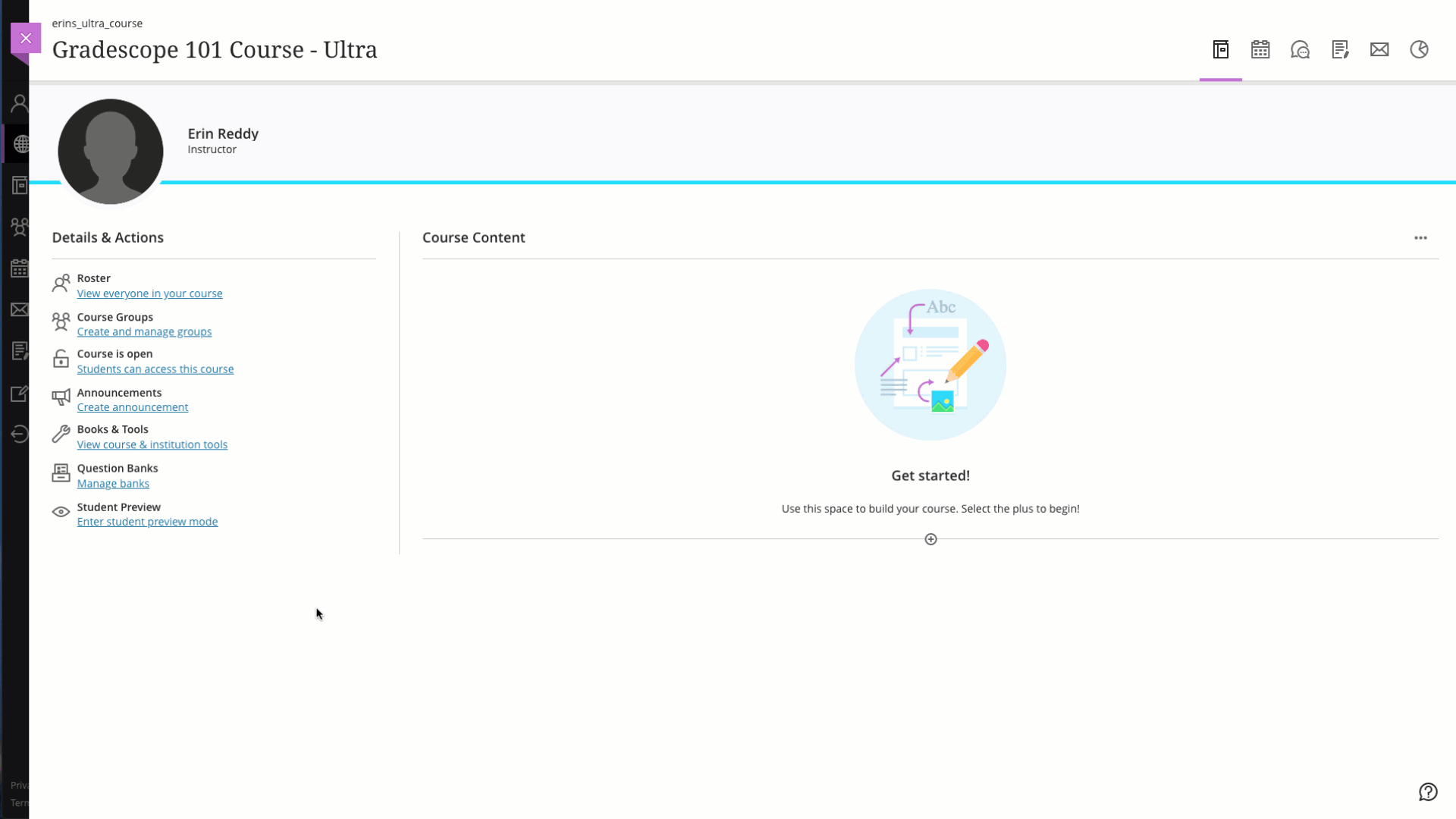
Task: Open View course & institution tools link
Action: point(152,445)
